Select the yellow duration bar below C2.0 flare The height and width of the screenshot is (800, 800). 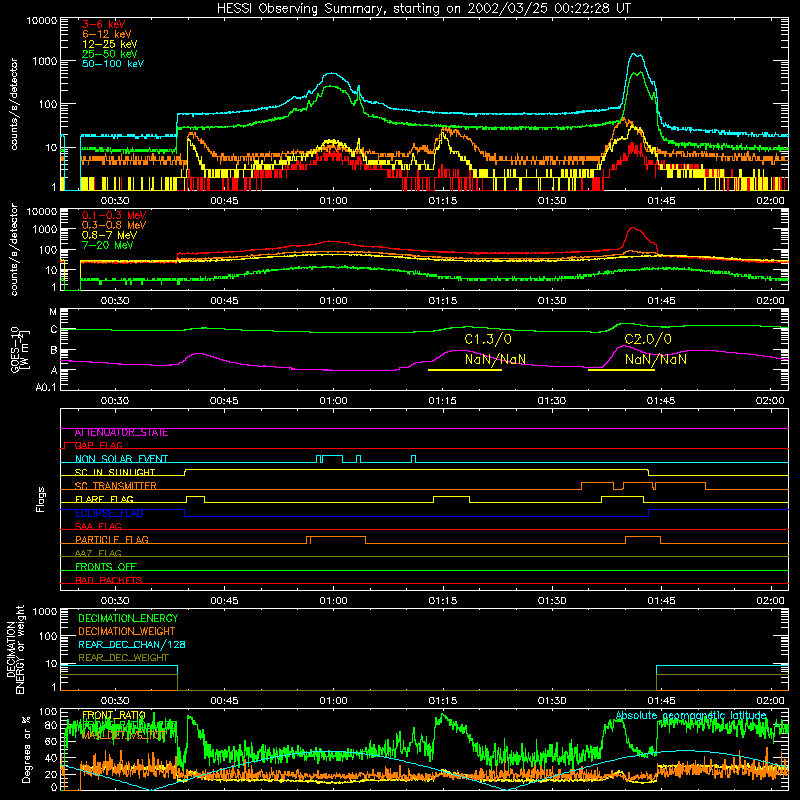(x=621, y=370)
